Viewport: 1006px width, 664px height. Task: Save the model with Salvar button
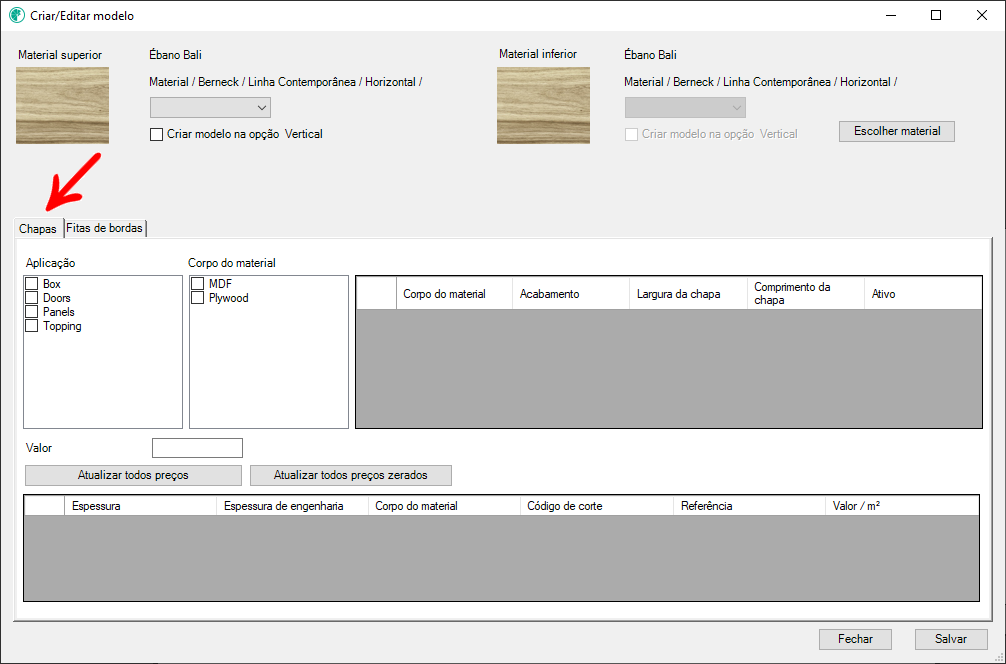click(x=951, y=639)
